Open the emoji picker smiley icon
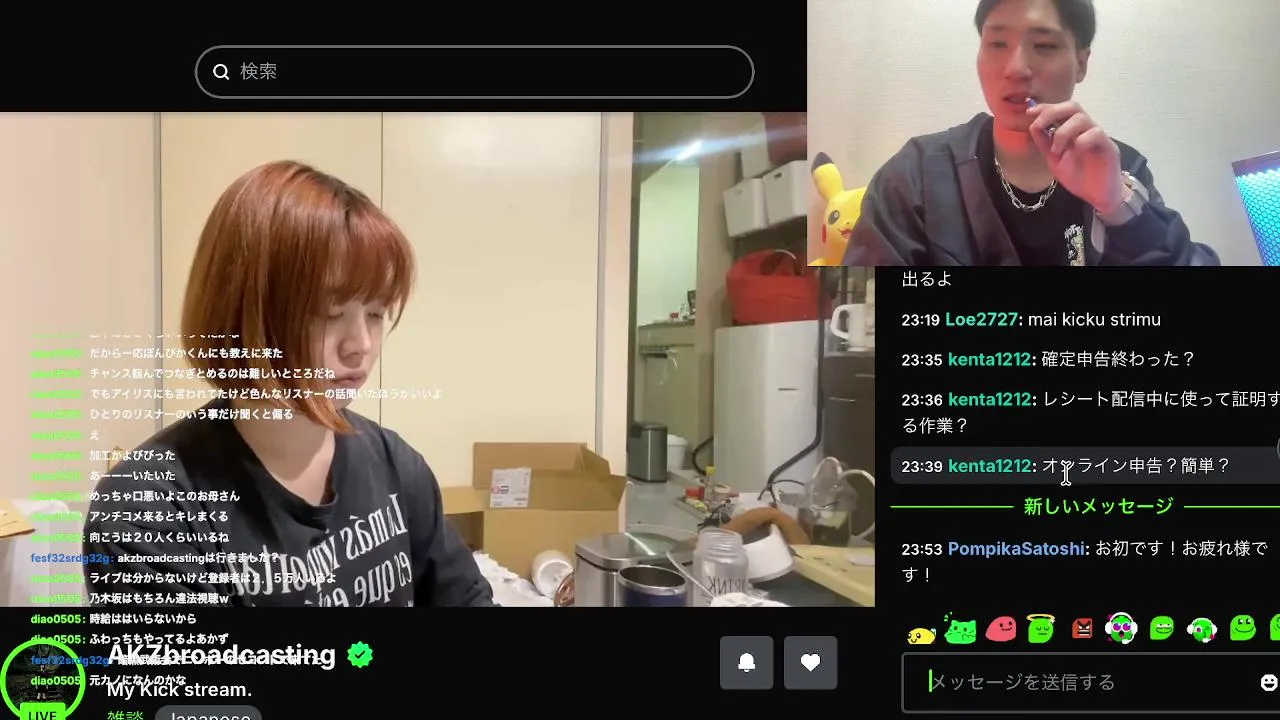Screen dimensions: 1280x720 pos(1269,682)
